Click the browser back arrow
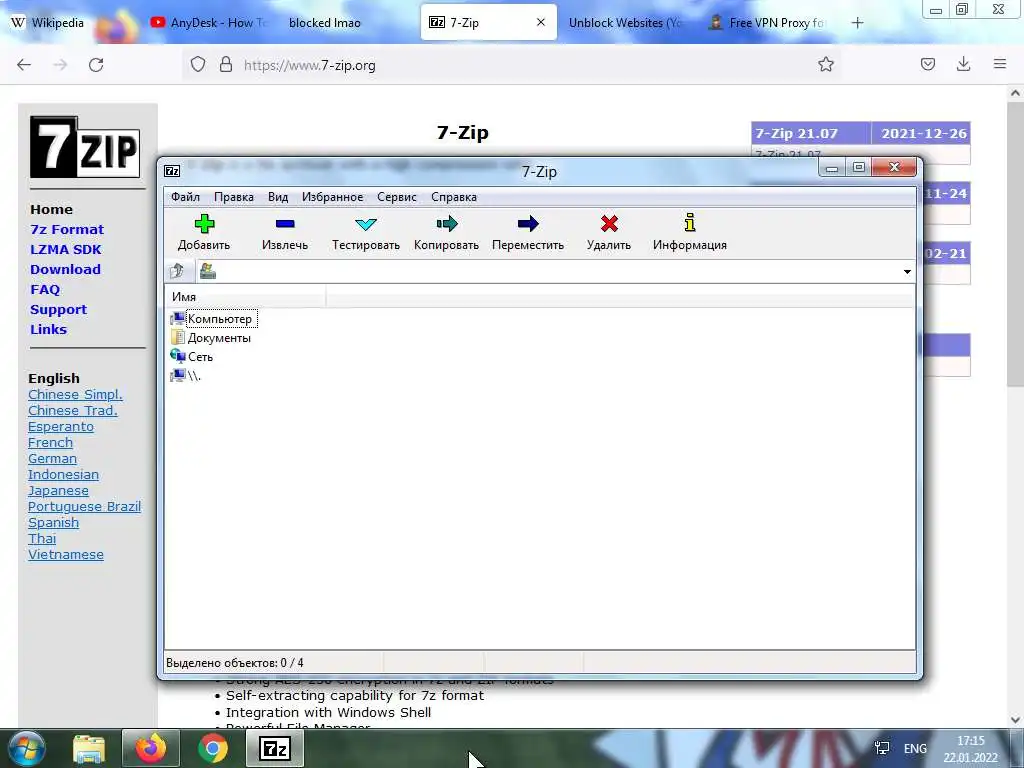 [24, 65]
